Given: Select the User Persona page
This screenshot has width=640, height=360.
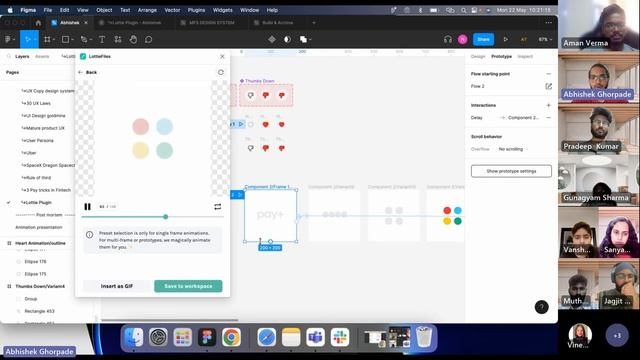Looking at the screenshot, I should (x=38, y=140).
